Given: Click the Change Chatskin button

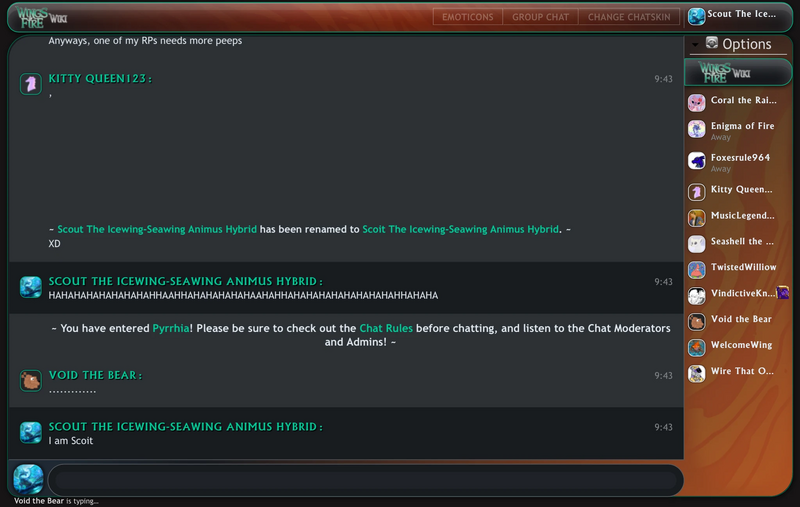Looking at the screenshot, I should (628, 17).
